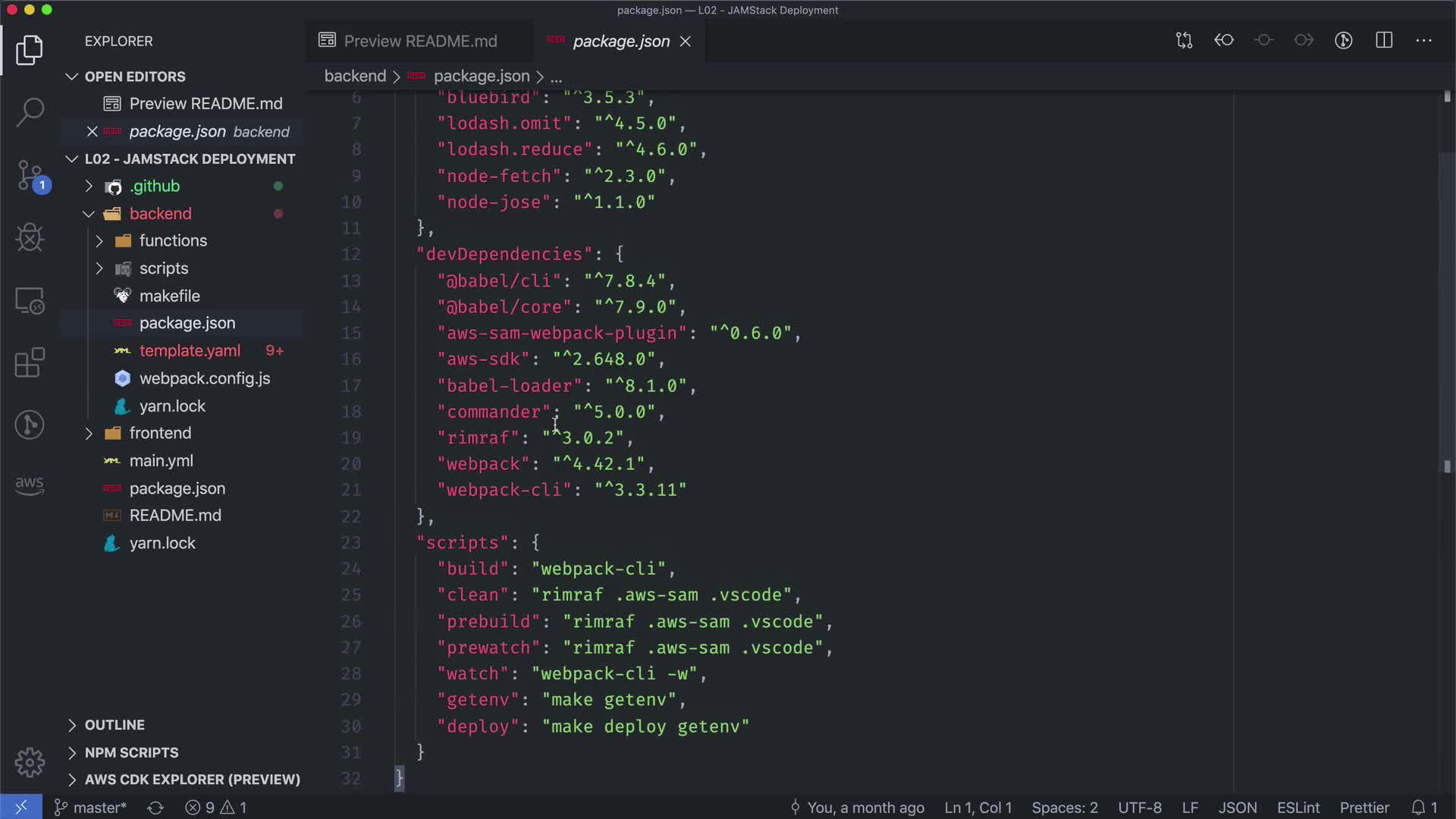This screenshot has height=819, width=1456.
Task: Open the Extensions view
Action: [30, 363]
